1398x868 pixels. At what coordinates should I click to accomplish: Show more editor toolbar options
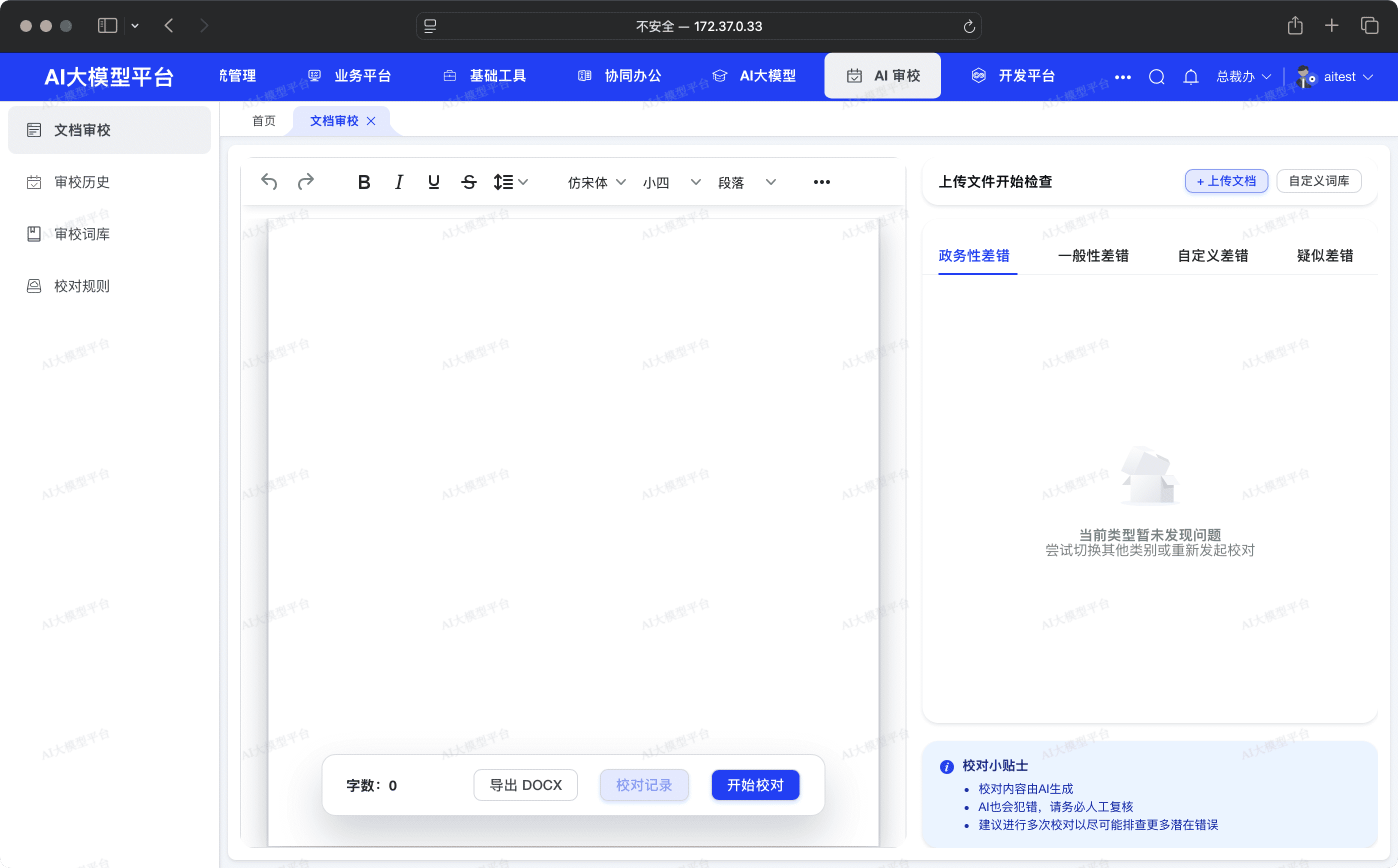(821, 182)
